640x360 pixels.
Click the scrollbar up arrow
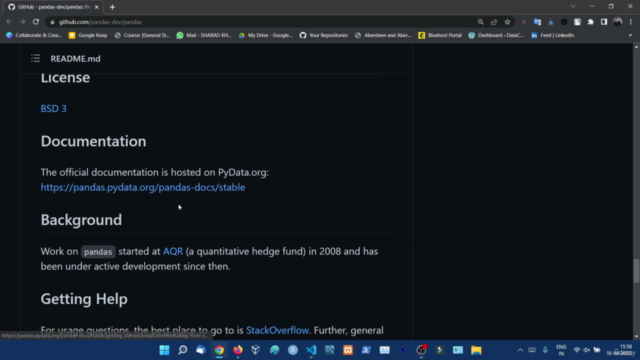636,47
